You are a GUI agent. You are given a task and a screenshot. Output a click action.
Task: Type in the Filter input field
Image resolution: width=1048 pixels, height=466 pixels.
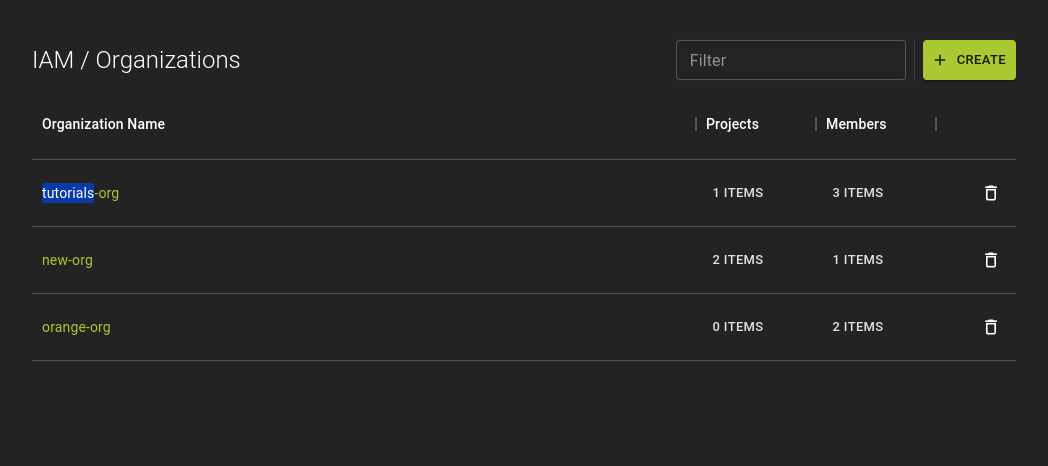[x=790, y=60]
